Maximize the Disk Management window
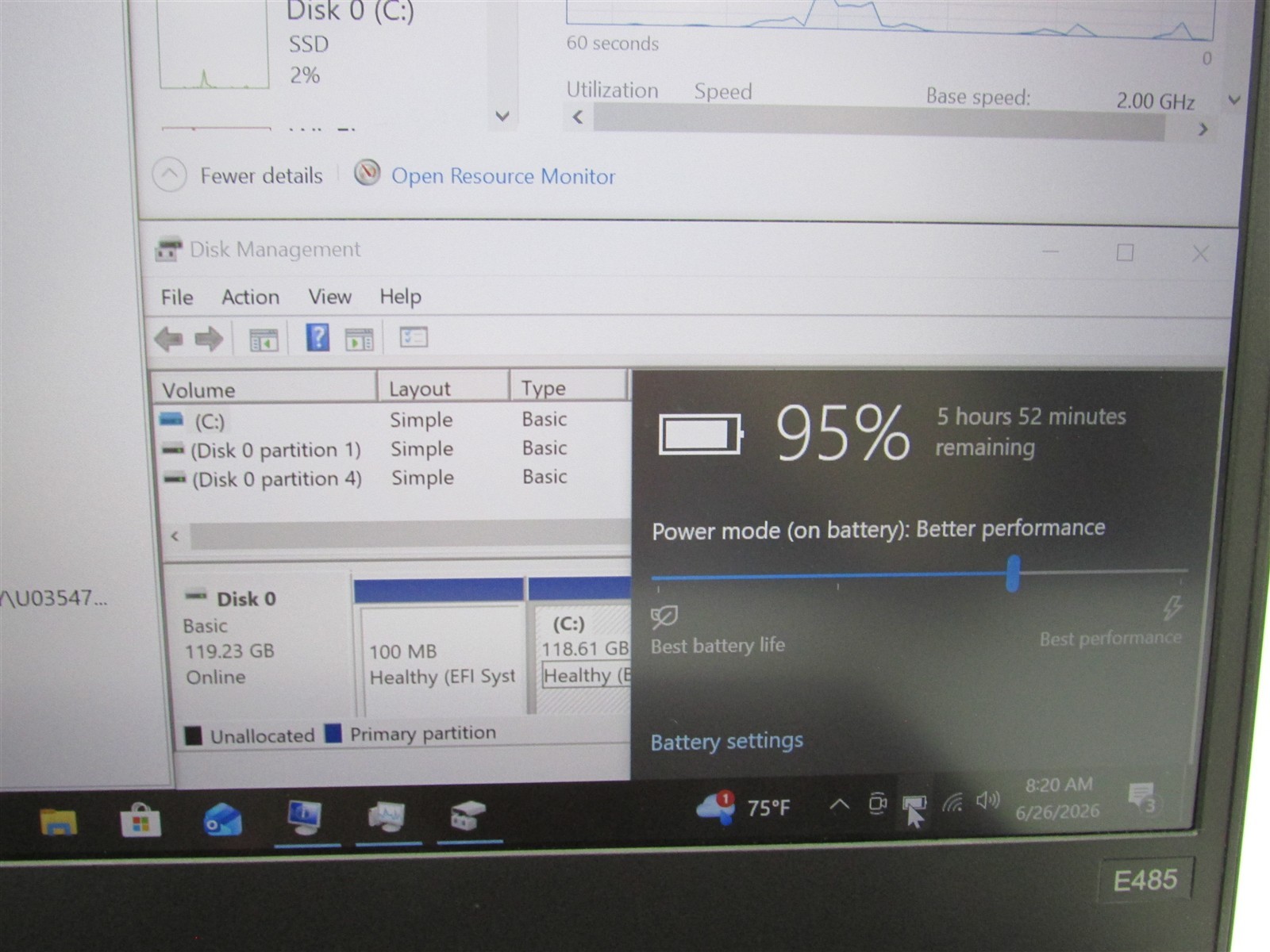 point(1125,253)
